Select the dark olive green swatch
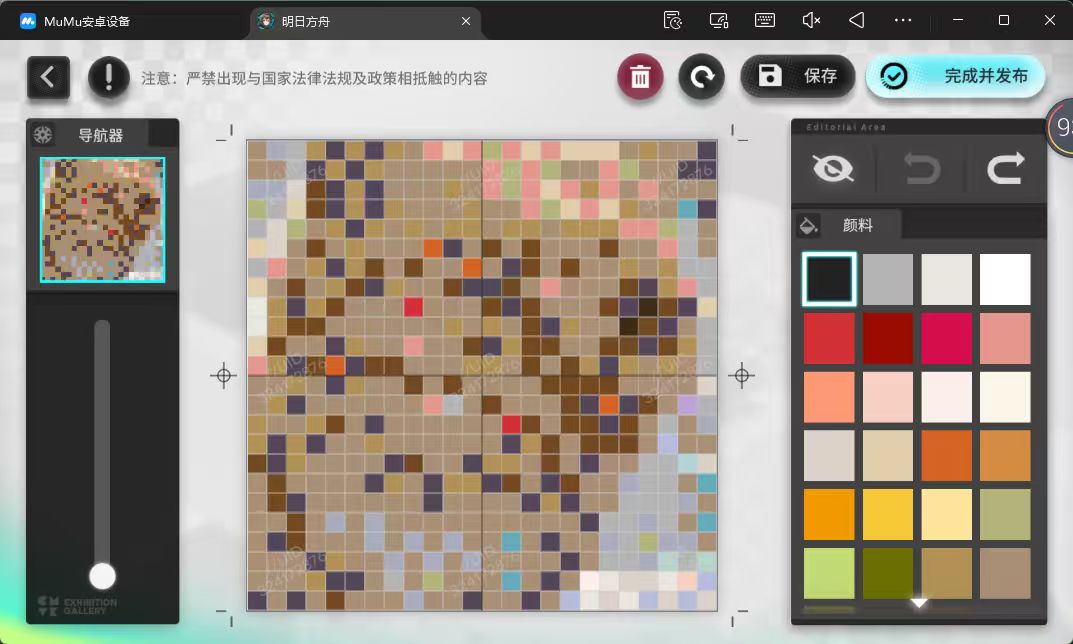1073x644 pixels. tap(888, 573)
